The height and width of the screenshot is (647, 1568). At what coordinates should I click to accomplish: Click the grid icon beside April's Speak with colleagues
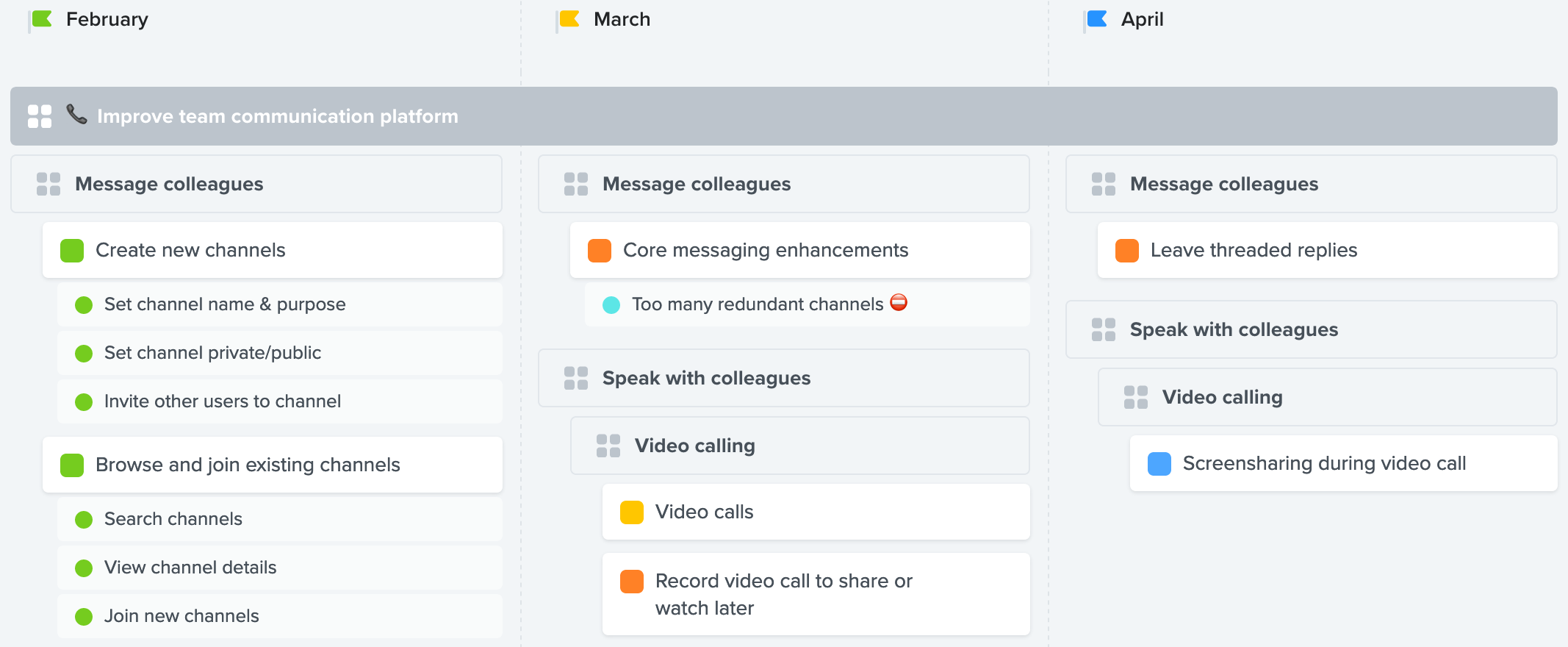coord(1104,329)
